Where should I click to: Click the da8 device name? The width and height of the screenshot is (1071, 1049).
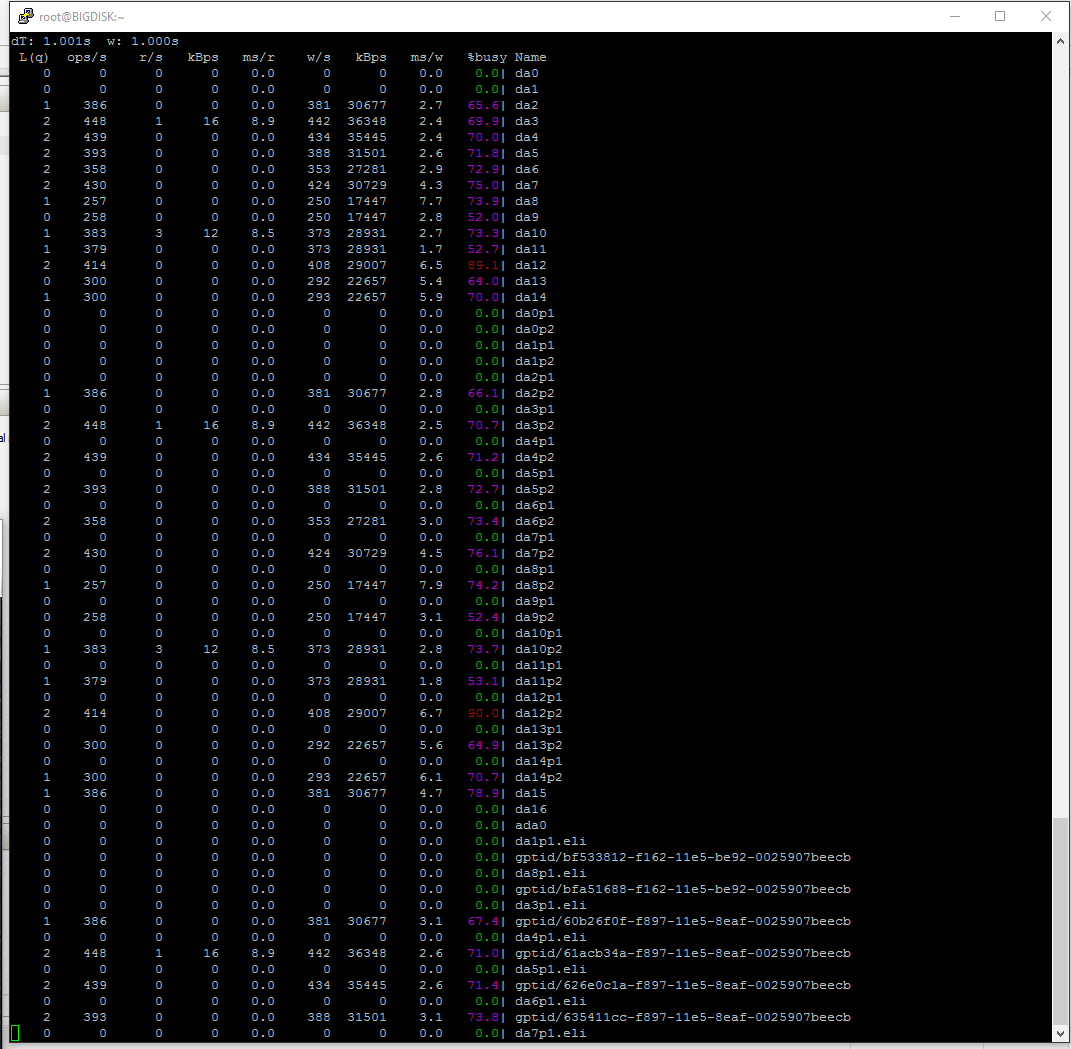point(527,201)
